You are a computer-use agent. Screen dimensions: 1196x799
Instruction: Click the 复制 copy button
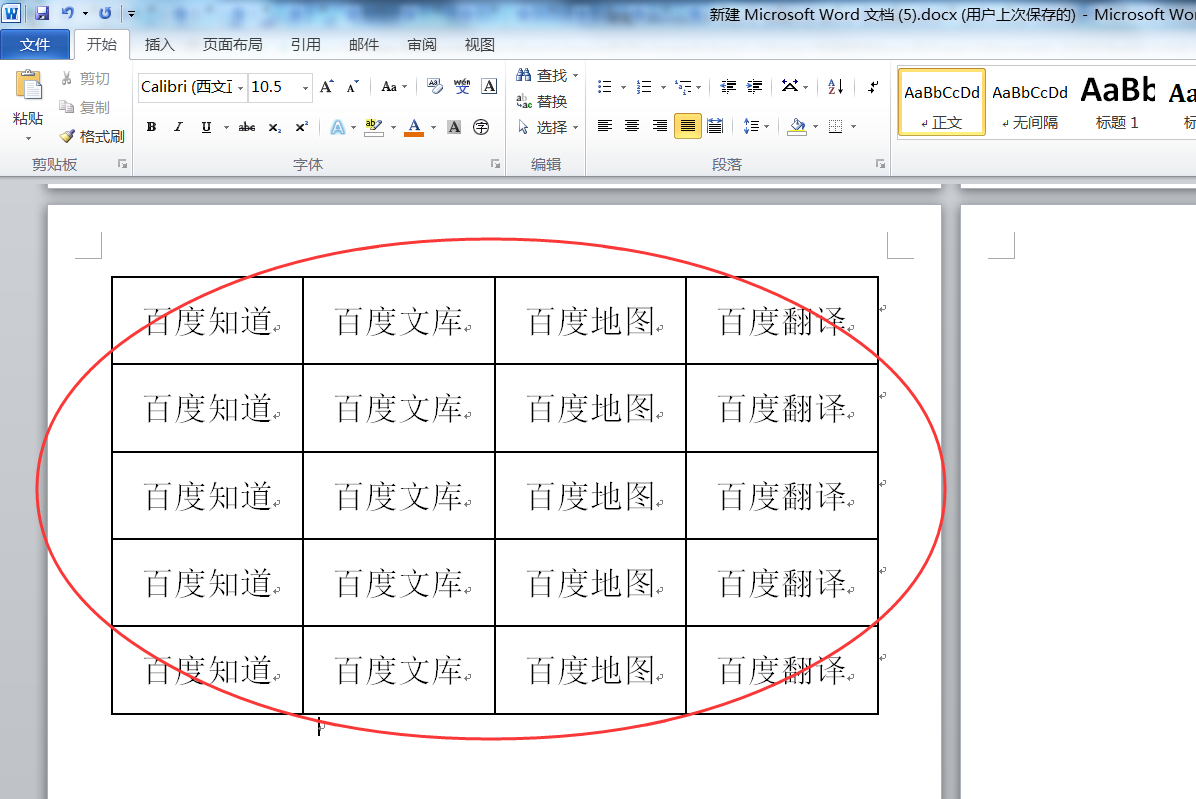[85, 107]
